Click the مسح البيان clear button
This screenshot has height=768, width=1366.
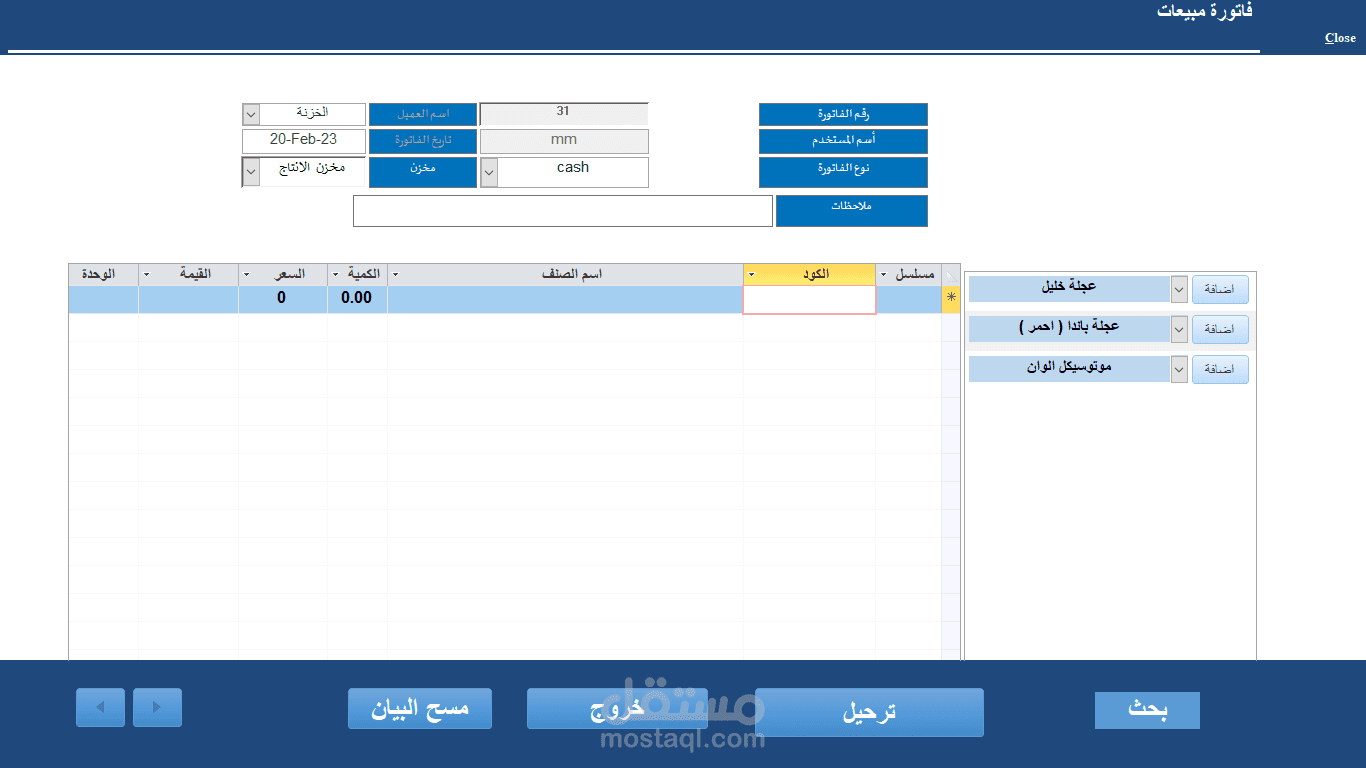[420, 709]
